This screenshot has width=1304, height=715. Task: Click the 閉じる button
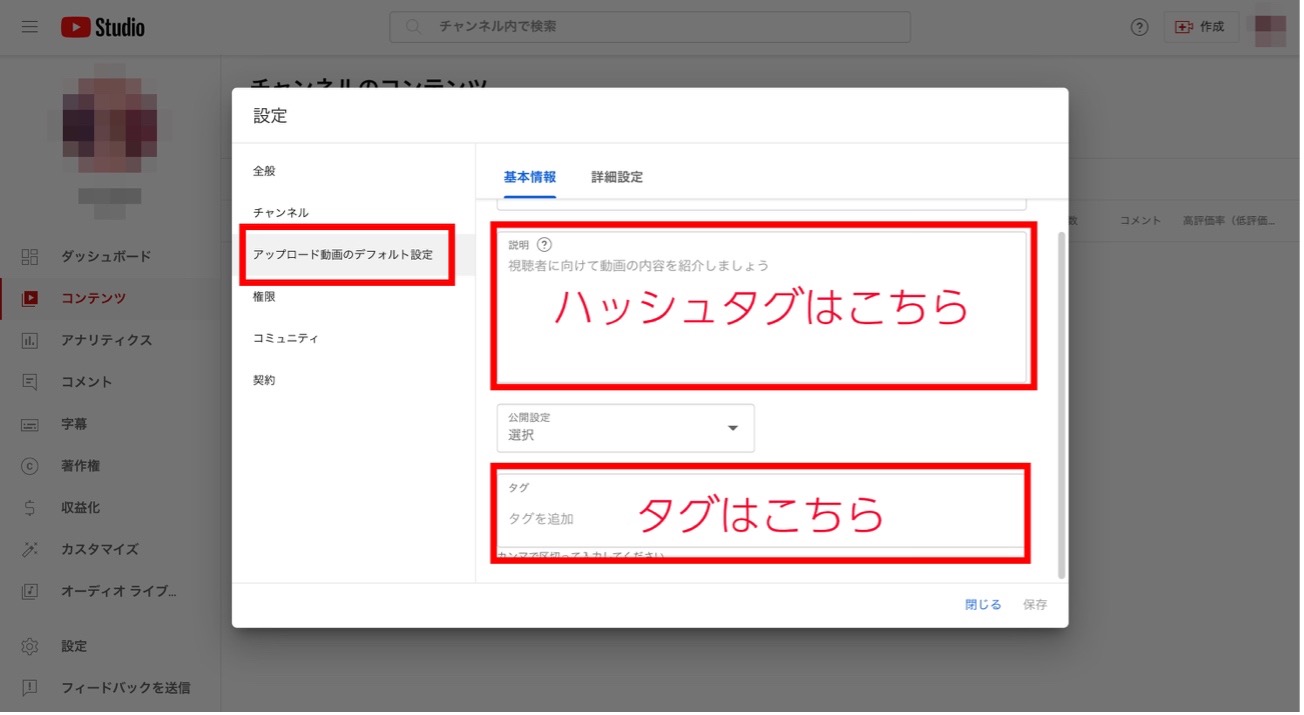983,605
